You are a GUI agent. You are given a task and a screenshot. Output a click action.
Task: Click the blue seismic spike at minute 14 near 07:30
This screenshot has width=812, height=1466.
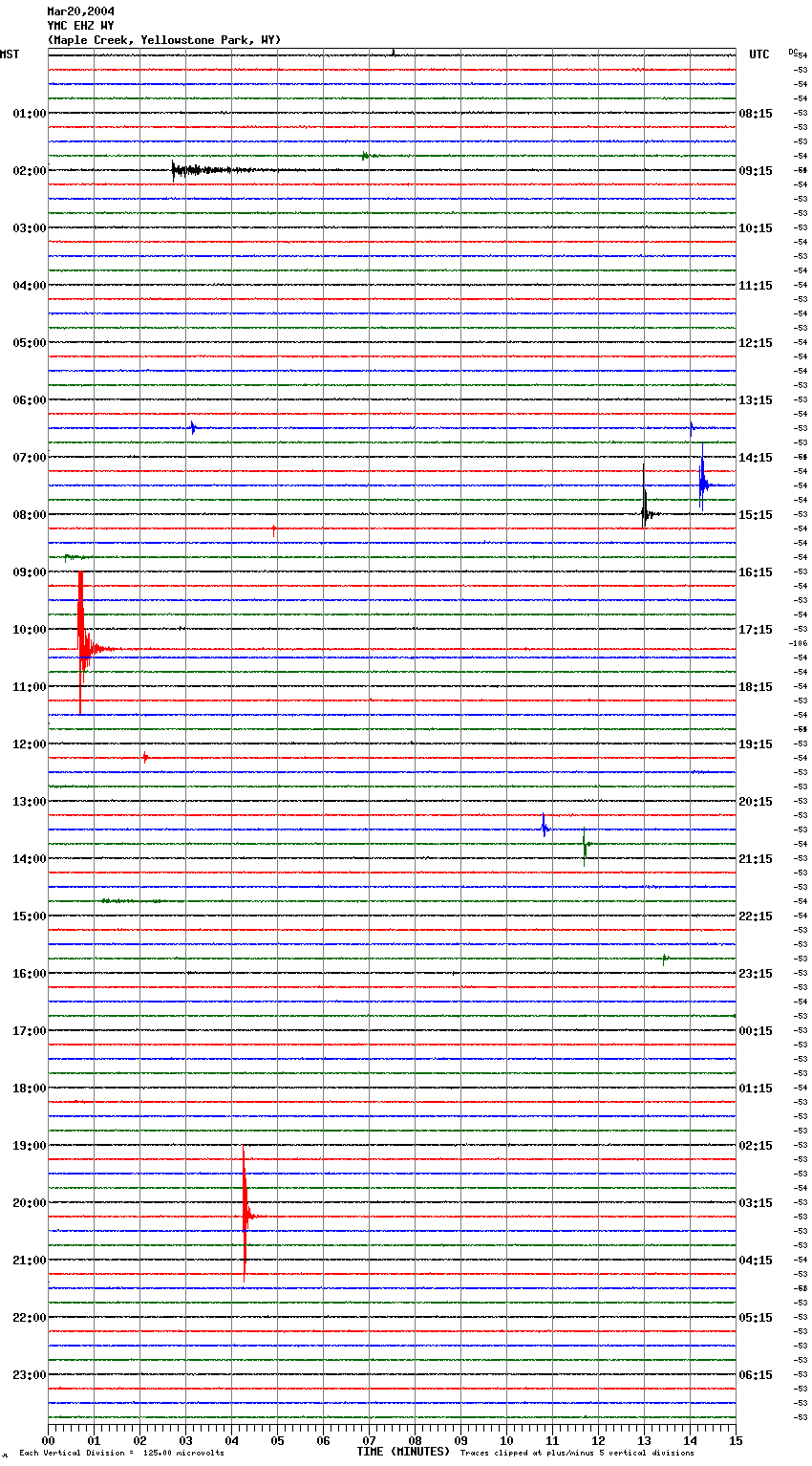click(x=702, y=478)
